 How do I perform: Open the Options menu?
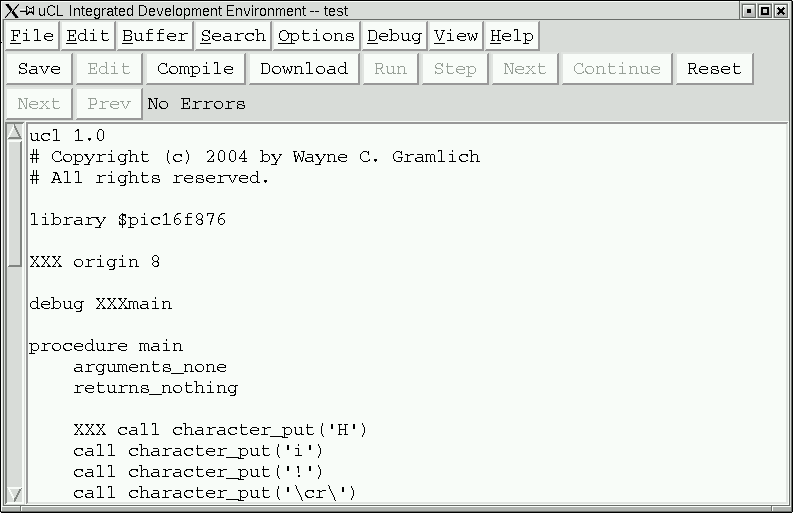(316, 36)
